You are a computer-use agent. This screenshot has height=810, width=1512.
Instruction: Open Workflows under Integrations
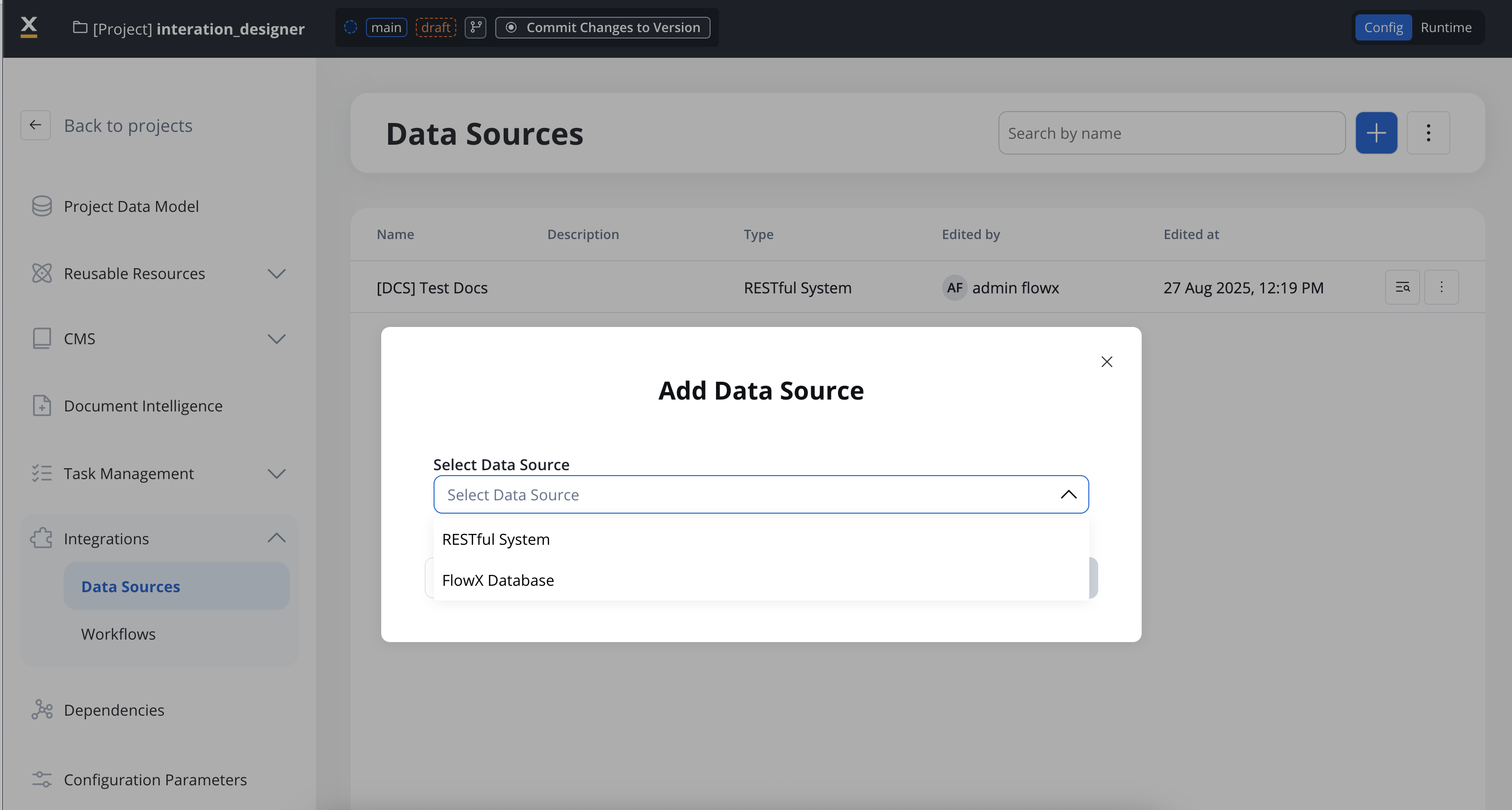[118, 634]
